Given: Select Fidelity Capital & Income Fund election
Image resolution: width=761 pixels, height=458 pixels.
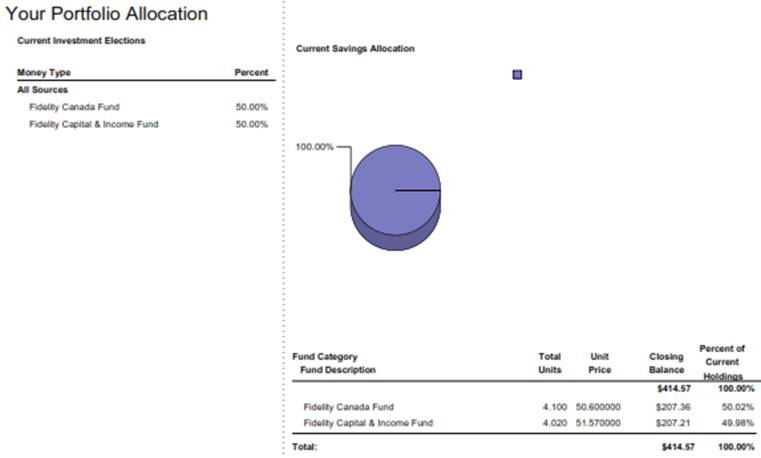Looking at the screenshot, I should tap(94, 124).
